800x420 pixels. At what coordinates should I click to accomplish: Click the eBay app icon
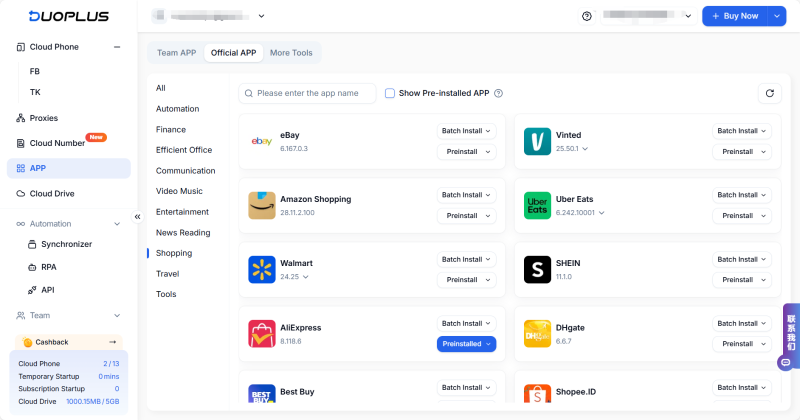point(261,142)
